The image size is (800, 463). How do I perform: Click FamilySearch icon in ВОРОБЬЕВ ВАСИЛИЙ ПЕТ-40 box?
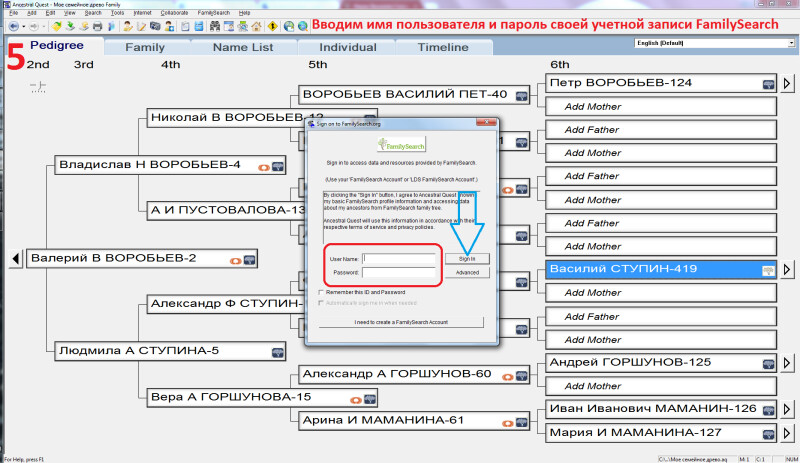tap(521, 96)
